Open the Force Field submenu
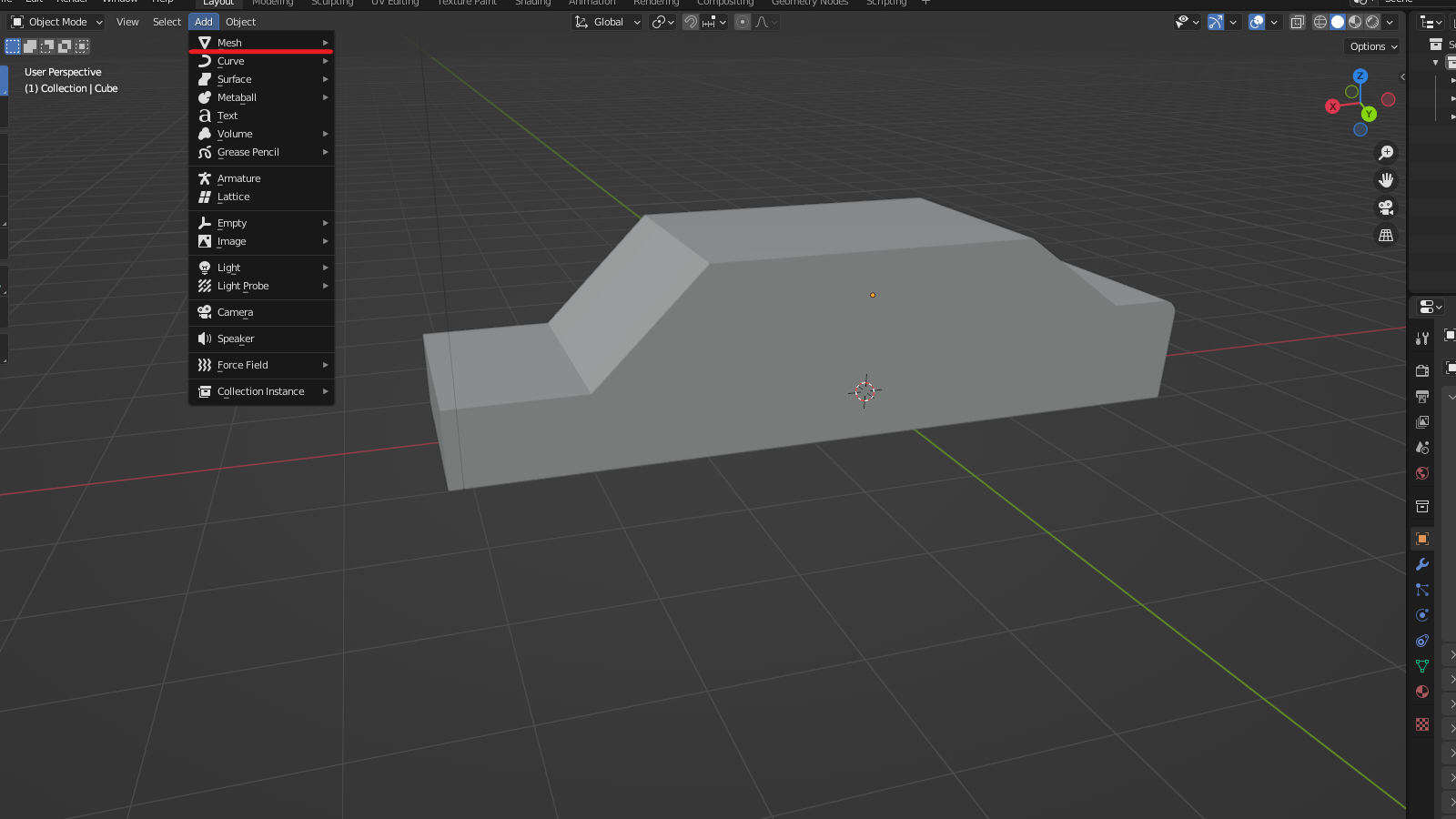The width and height of the screenshot is (1456, 819). point(262,365)
